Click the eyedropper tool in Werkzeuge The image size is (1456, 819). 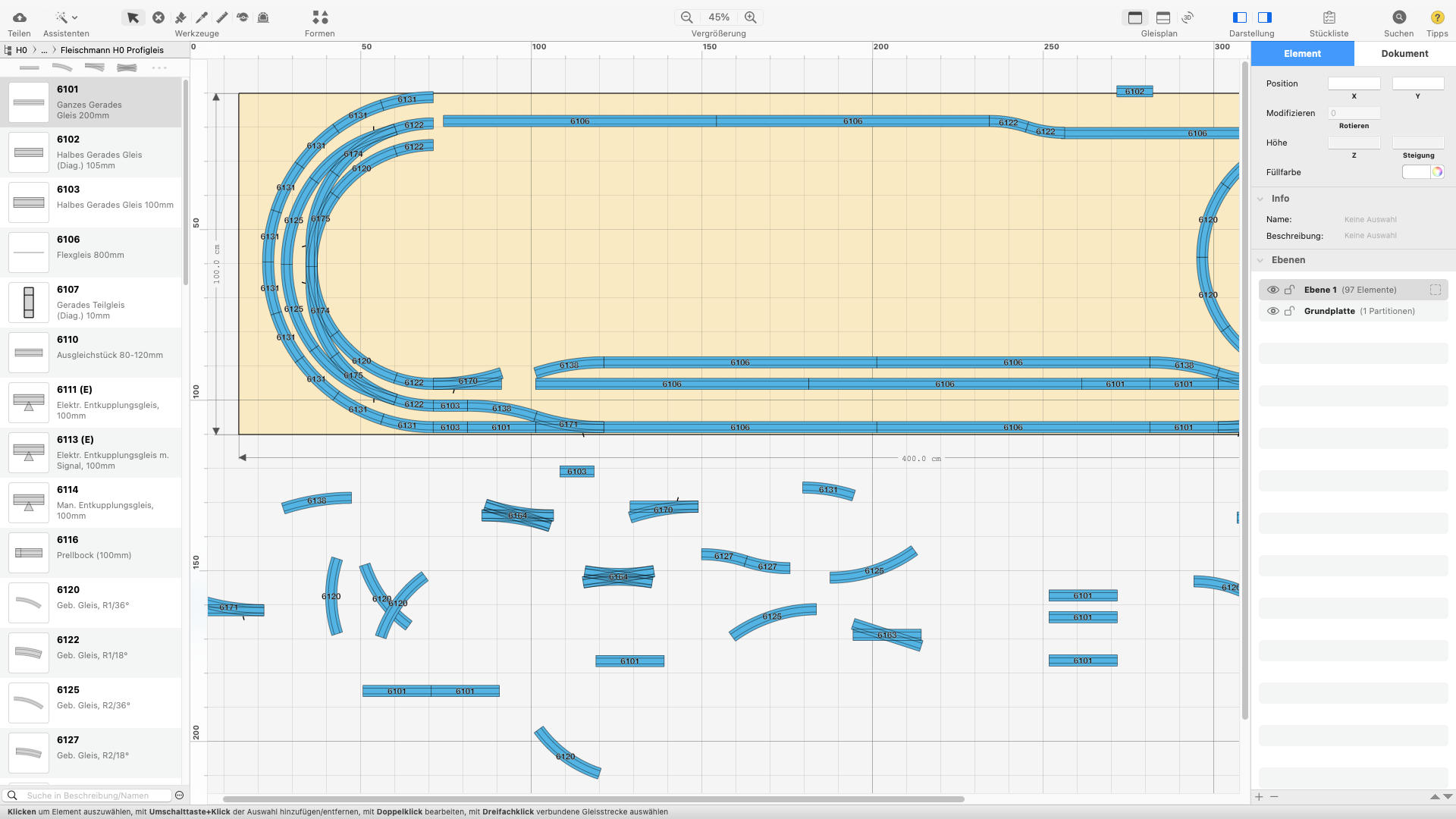point(202,17)
